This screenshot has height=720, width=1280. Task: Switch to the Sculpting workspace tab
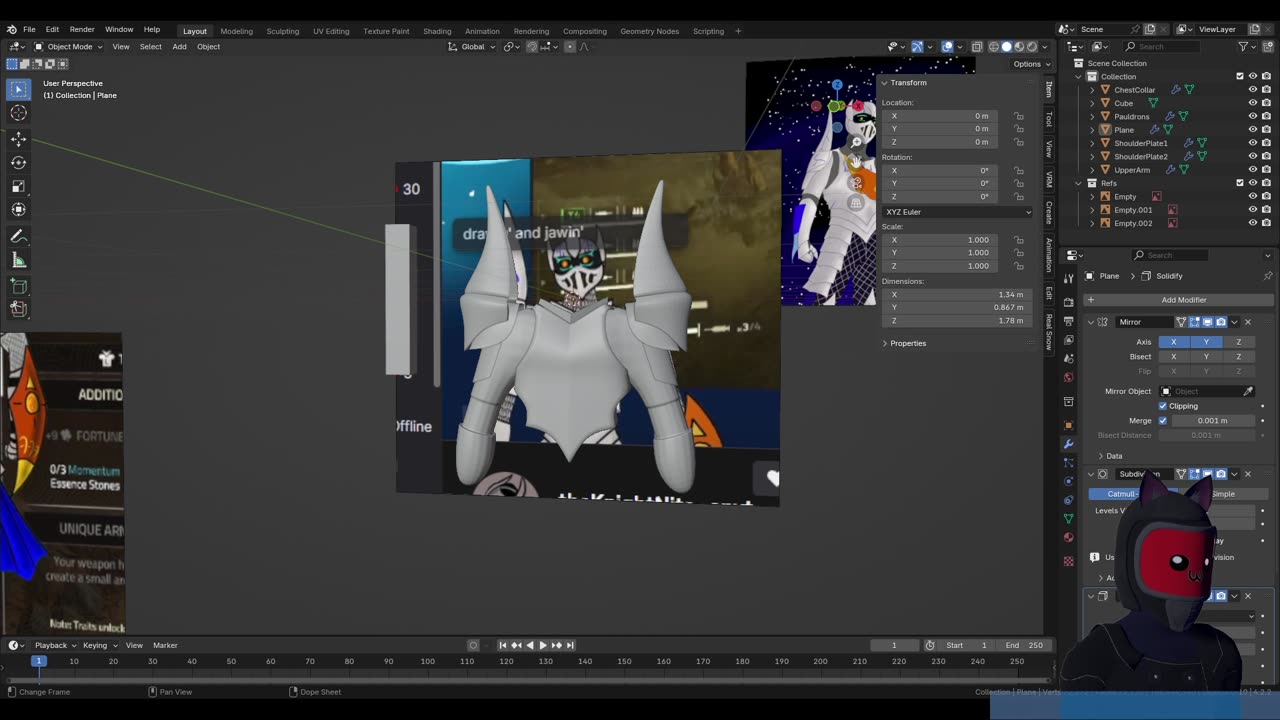pyautogui.click(x=282, y=31)
